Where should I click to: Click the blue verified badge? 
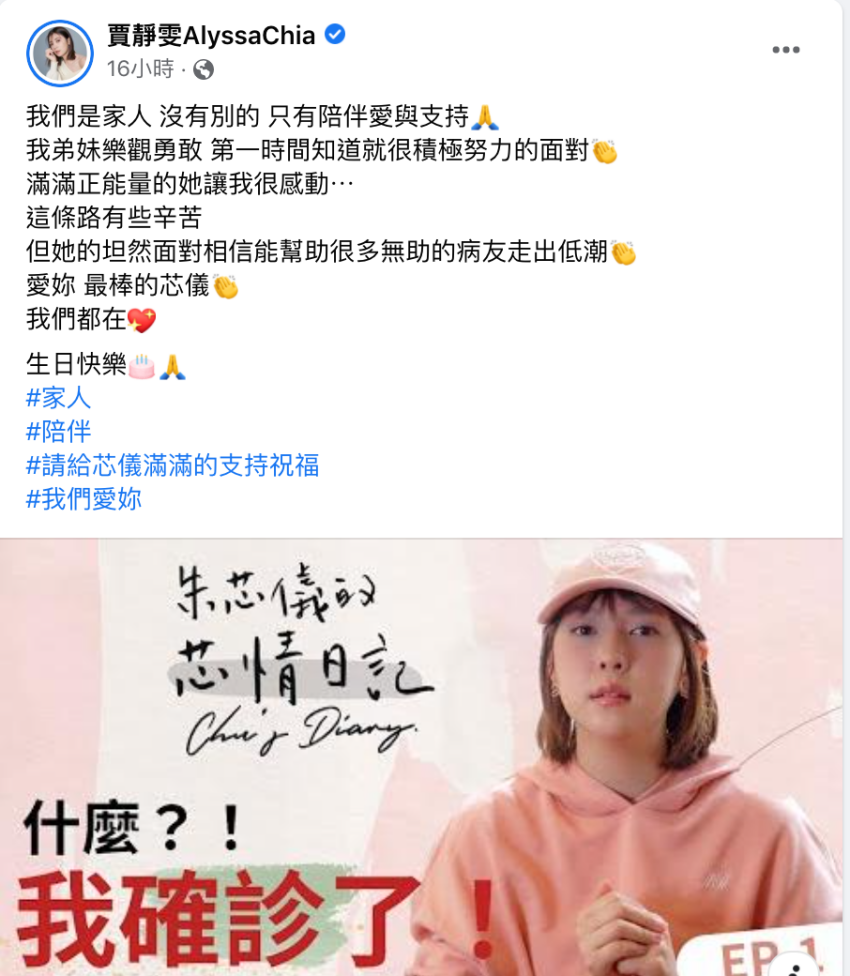(x=335, y=34)
